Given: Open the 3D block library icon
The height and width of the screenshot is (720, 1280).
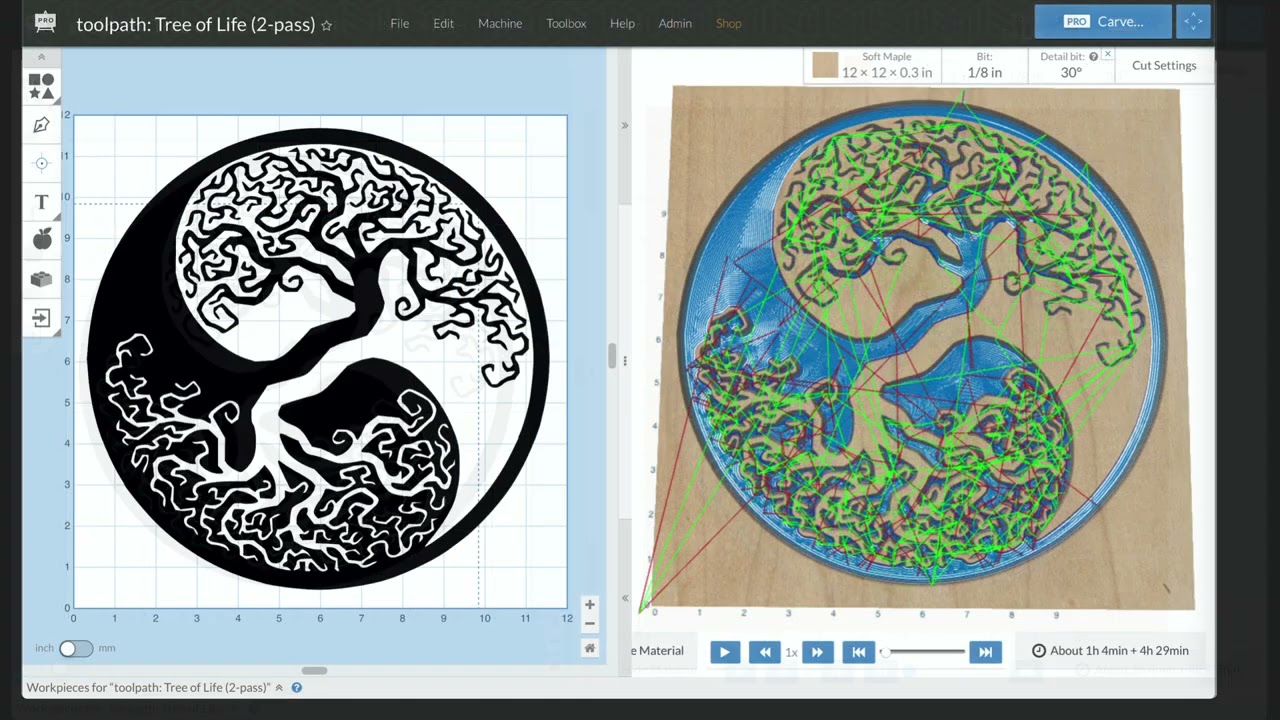Looking at the screenshot, I should (x=41, y=279).
